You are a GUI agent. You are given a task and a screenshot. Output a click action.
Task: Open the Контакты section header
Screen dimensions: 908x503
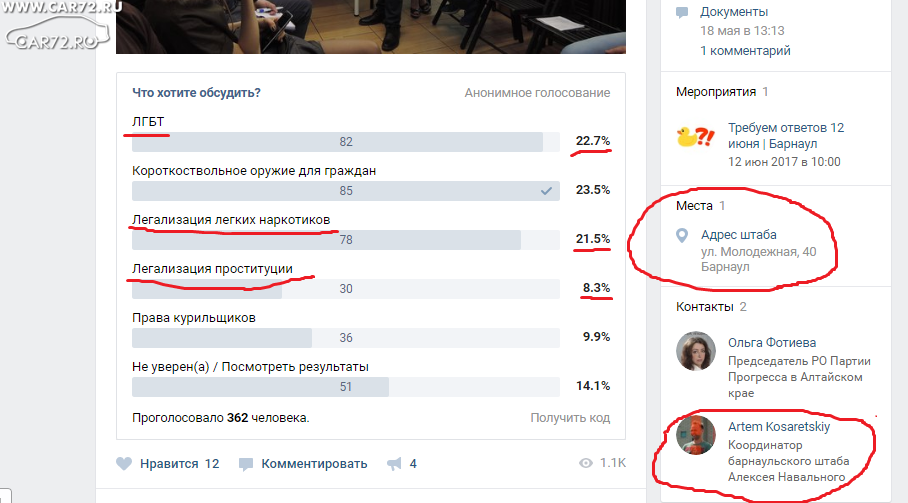point(705,307)
